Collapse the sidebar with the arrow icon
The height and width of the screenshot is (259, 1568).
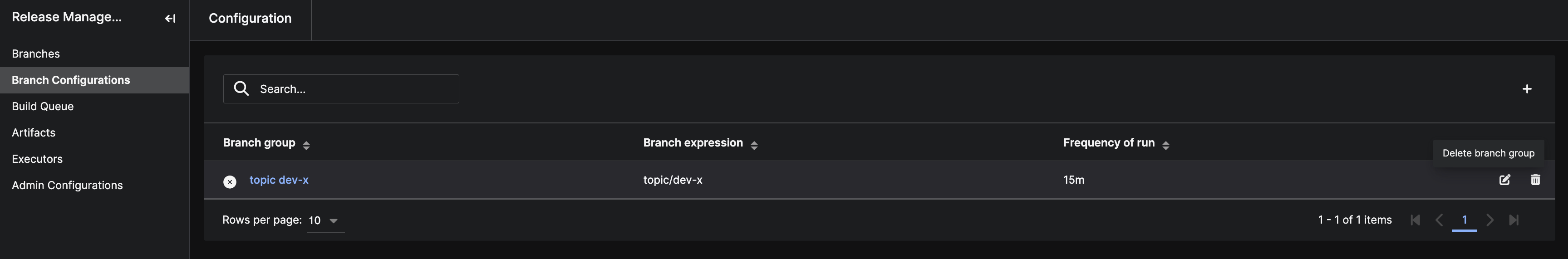171,19
